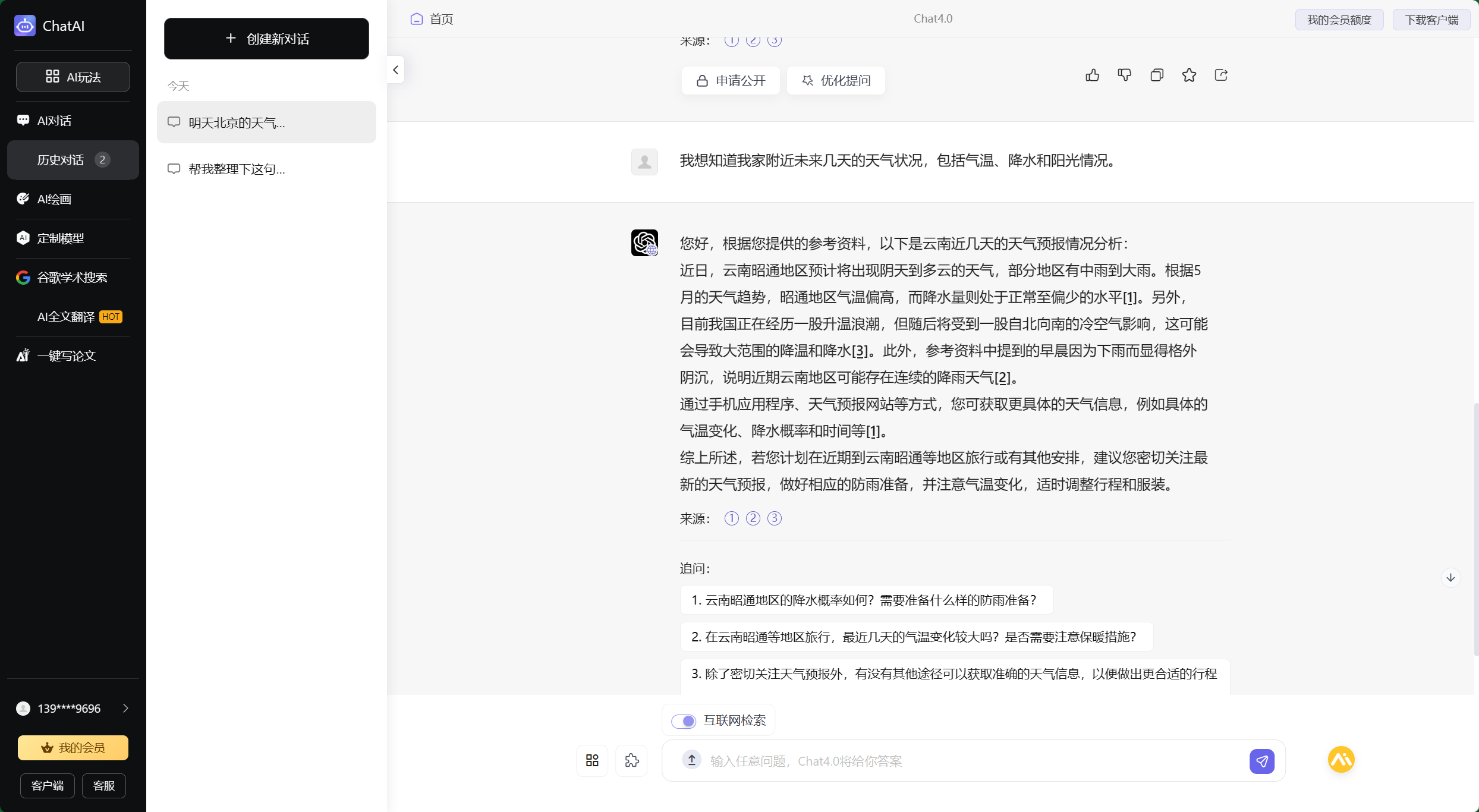
Task: Dislike the response with thumbs down
Action: coord(1125,75)
